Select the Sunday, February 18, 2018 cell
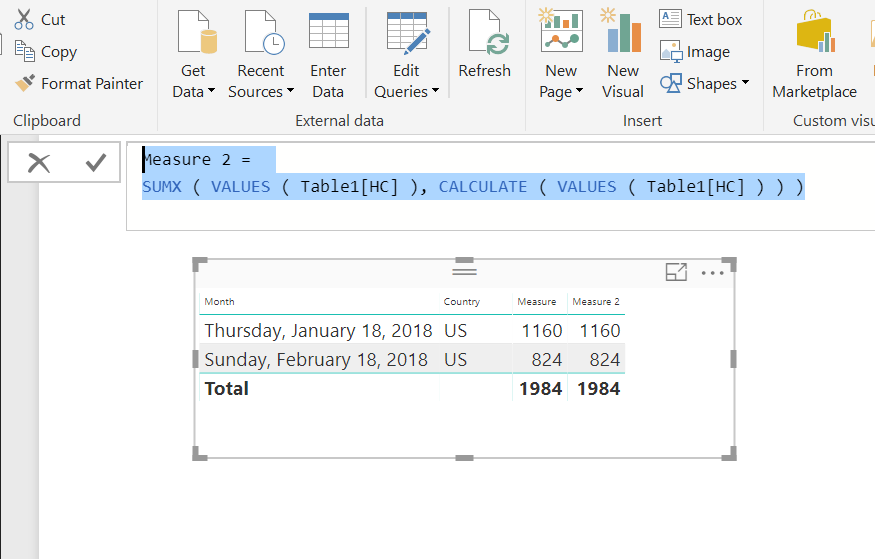This screenshot has width=875, height=559. click(x=316, y=359)
